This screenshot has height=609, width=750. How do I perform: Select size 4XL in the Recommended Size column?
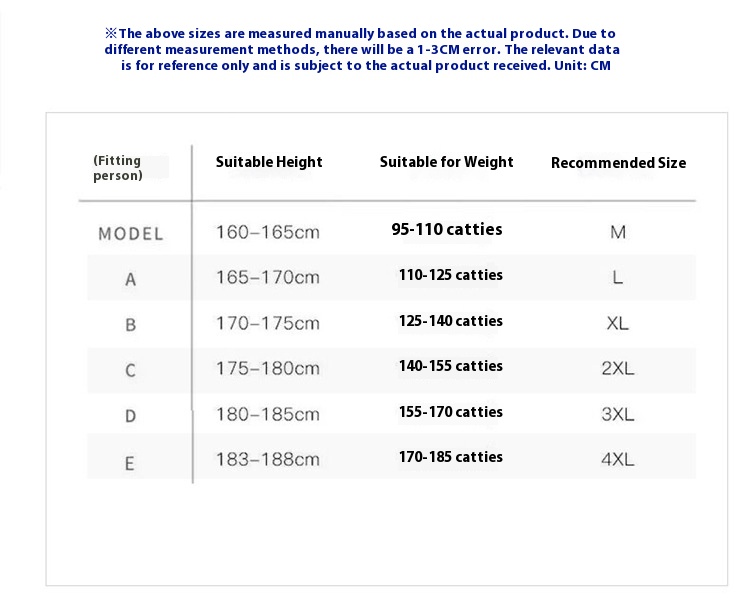tap(618, 460)
